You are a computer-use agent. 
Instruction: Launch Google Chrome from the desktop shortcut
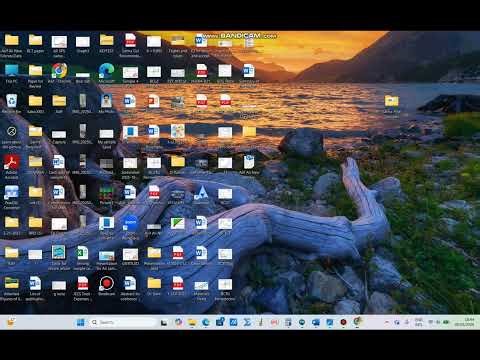[59, 74]
